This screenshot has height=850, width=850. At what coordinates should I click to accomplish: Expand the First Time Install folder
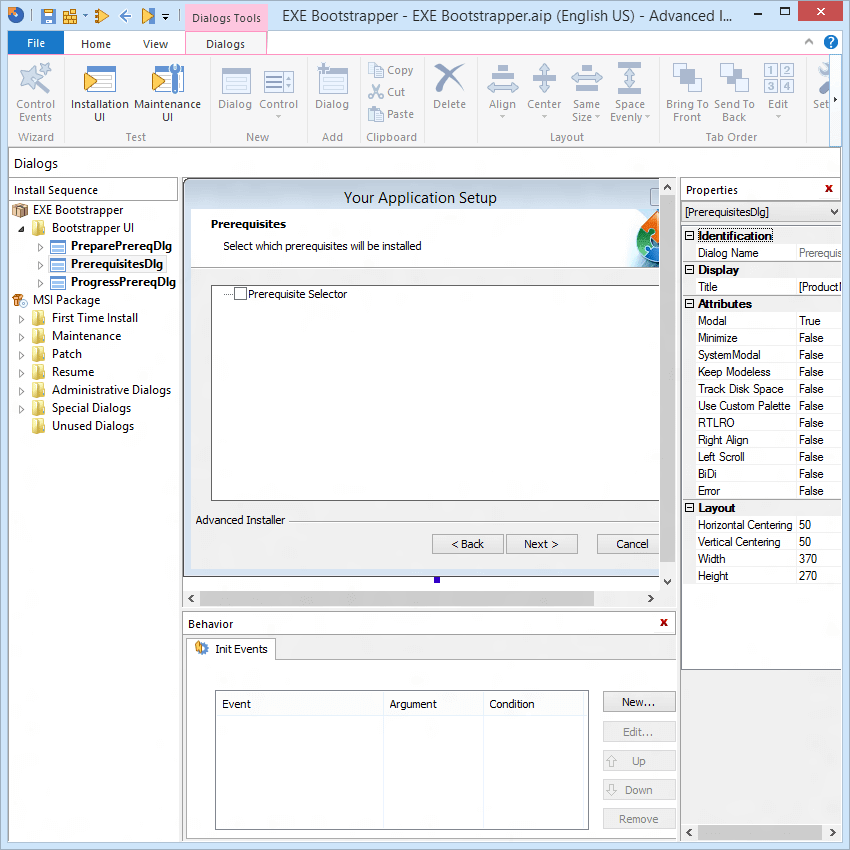point(21,319)
